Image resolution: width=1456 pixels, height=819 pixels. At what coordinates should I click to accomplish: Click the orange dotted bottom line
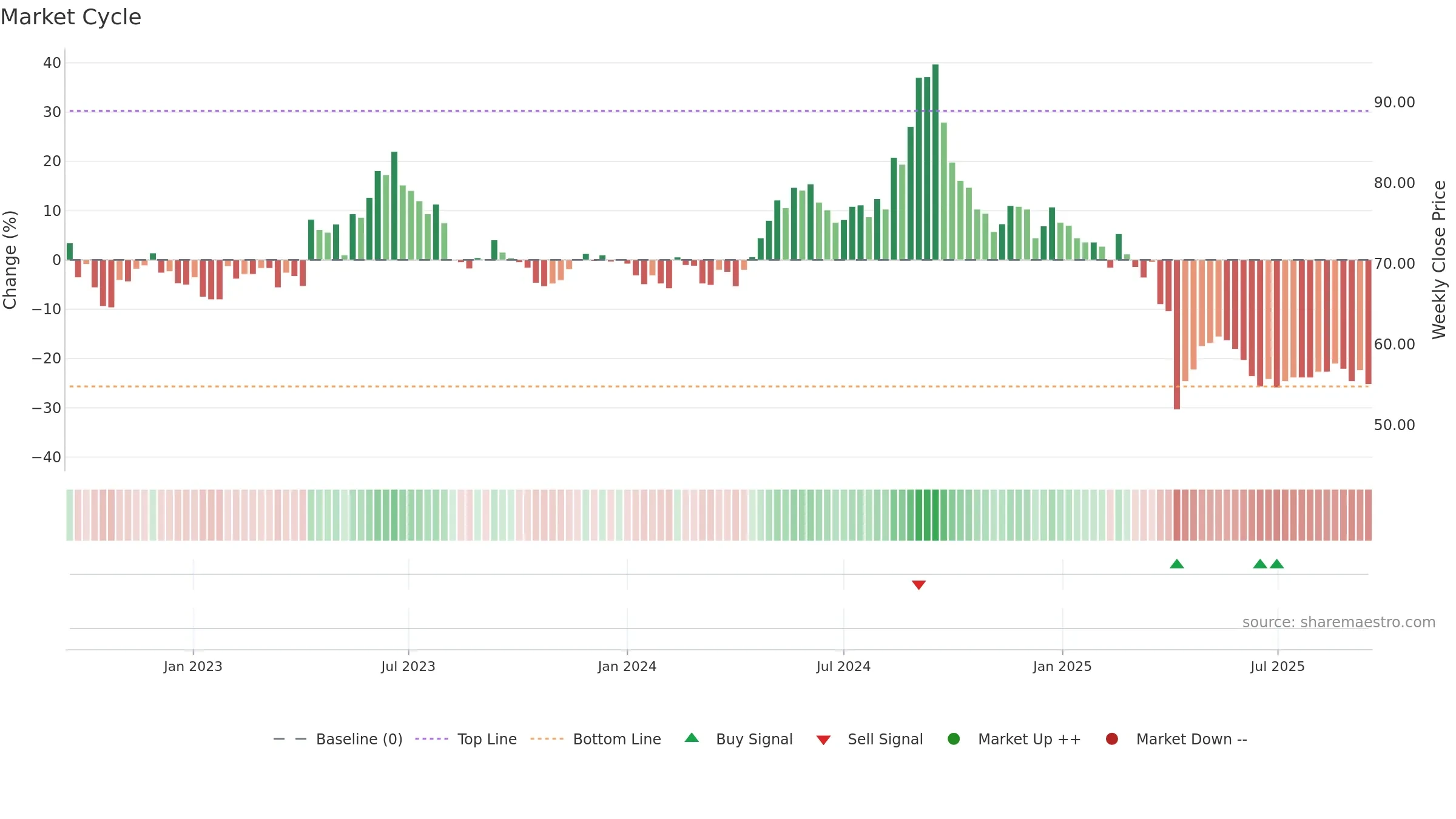[720, 386]
